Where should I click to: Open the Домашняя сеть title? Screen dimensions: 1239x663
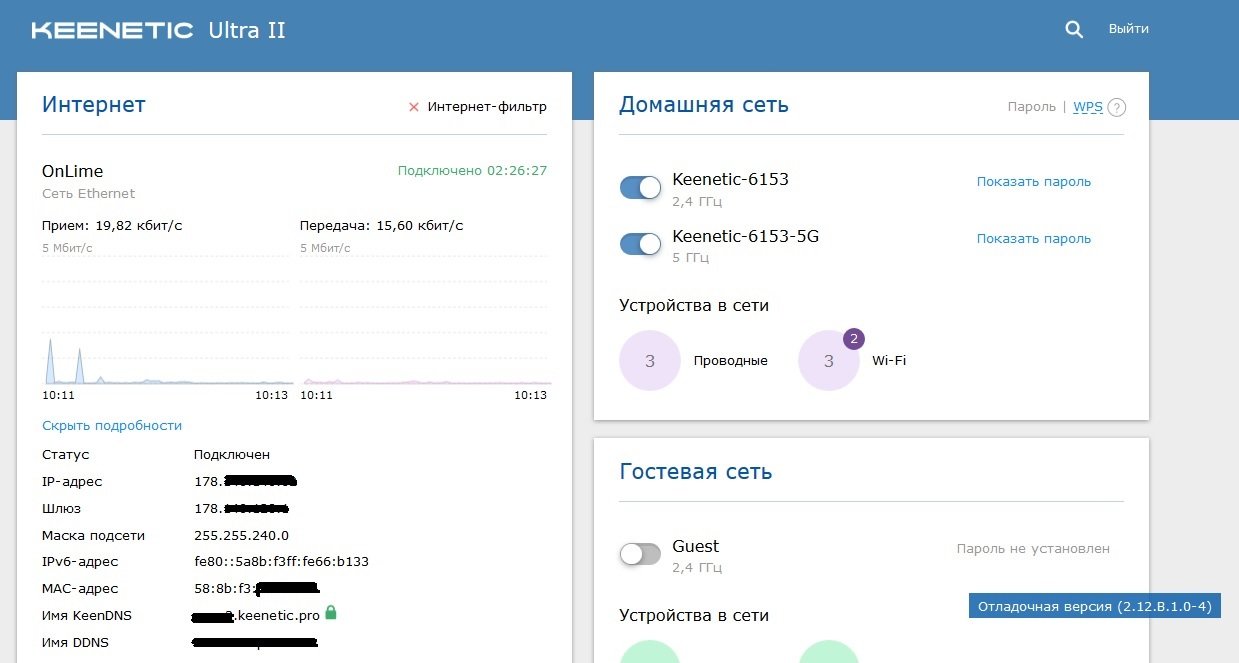[704, 104]
